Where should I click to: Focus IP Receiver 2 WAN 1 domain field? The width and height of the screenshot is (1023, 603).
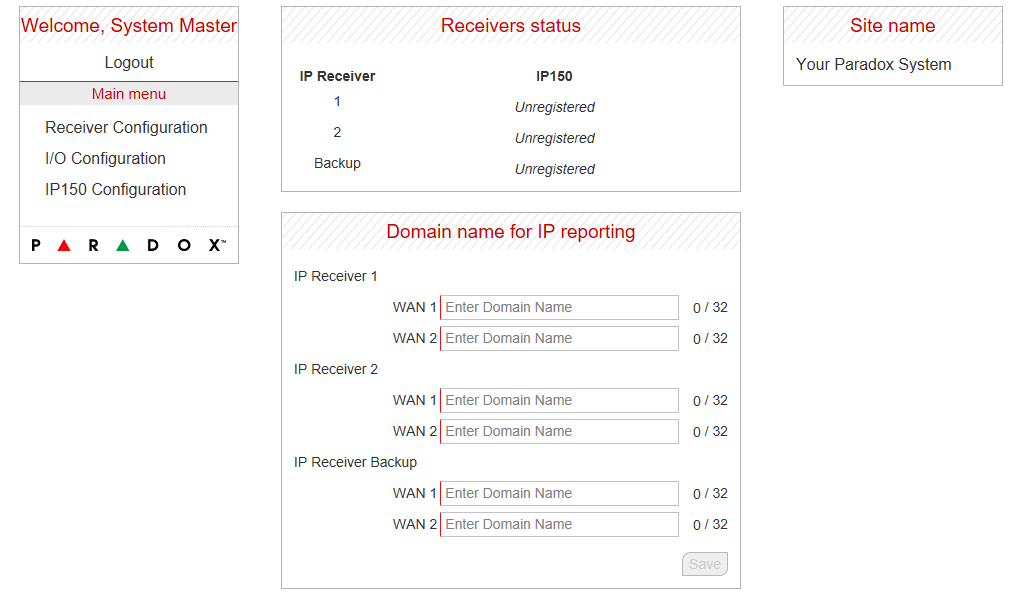point(559,400)
